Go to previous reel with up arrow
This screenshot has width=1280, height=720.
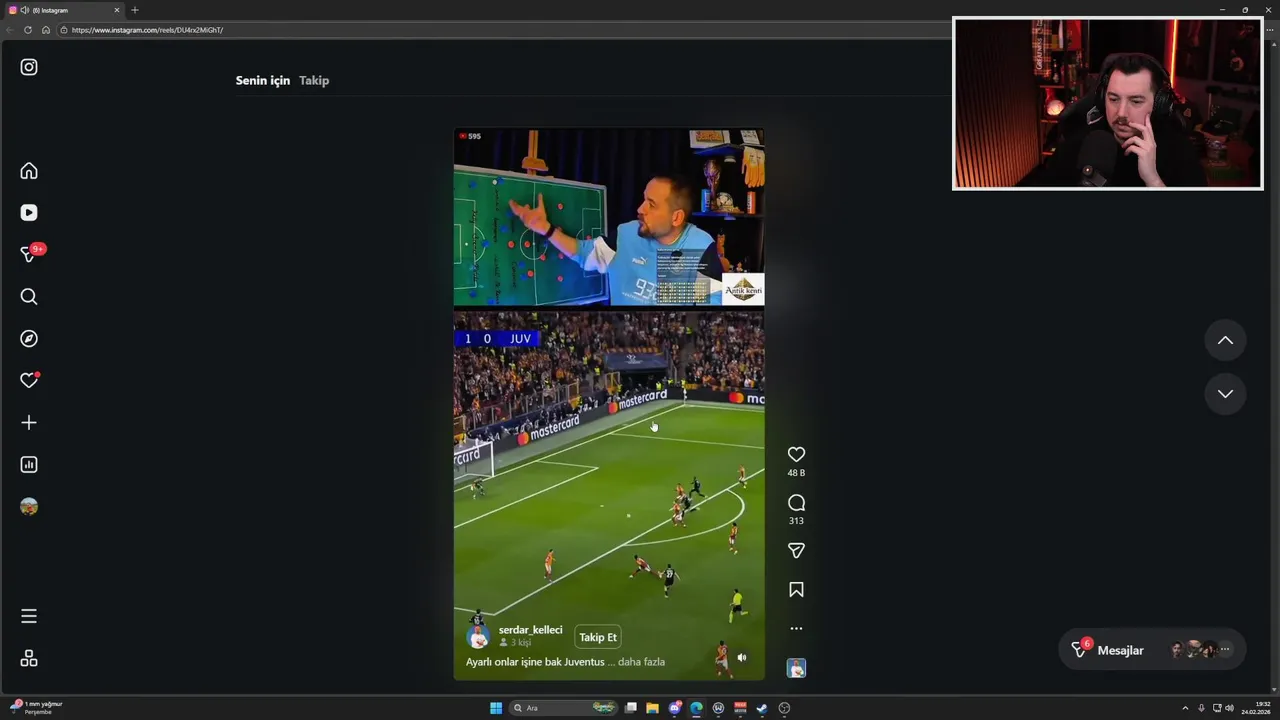[x=1225, y=341]
